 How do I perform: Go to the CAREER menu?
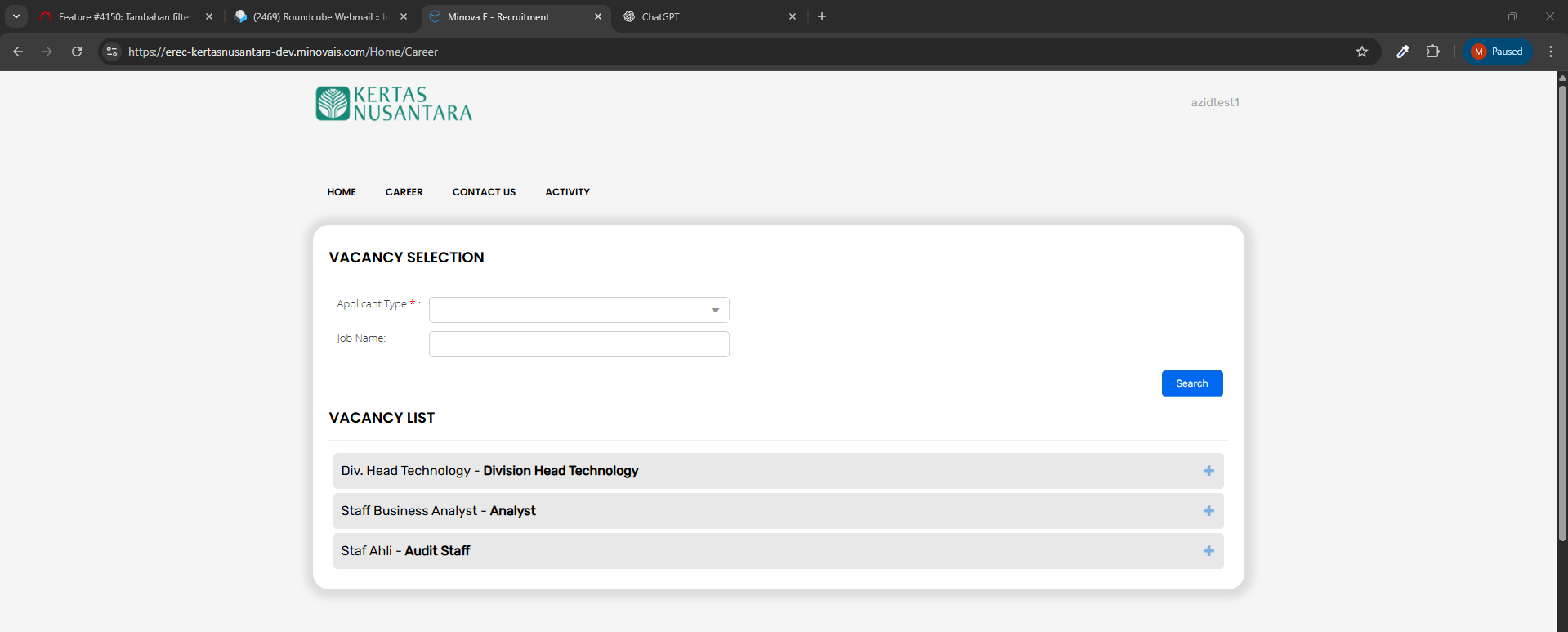pos(404,192)
